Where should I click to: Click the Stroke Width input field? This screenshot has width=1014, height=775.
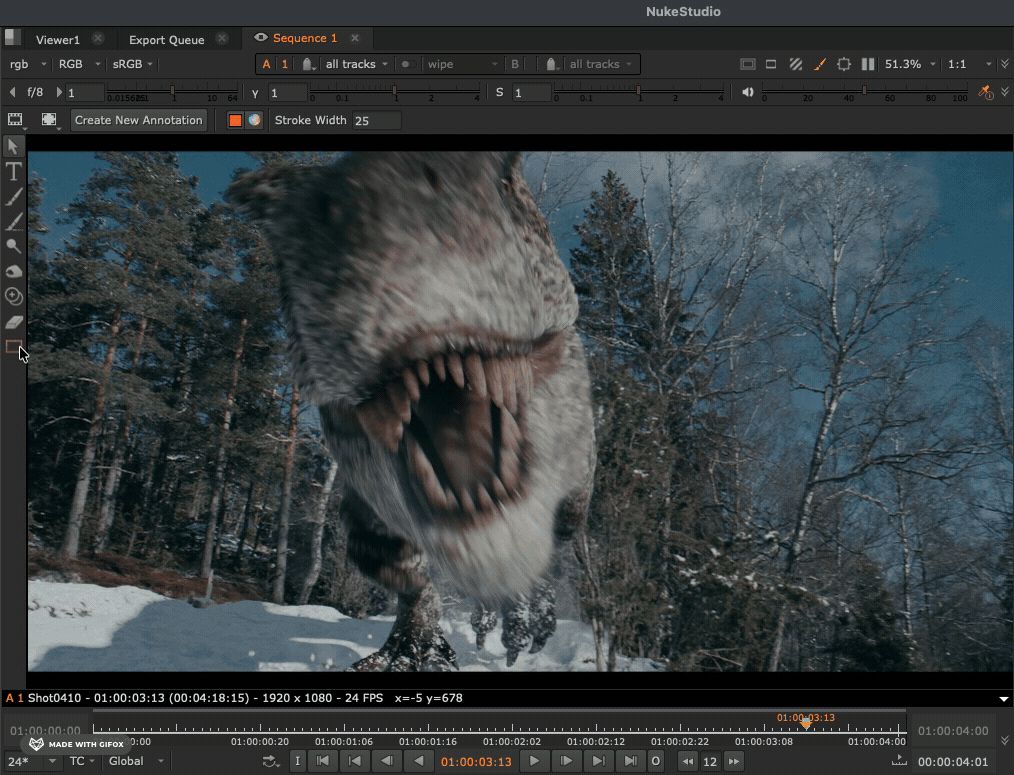[375, 120]
